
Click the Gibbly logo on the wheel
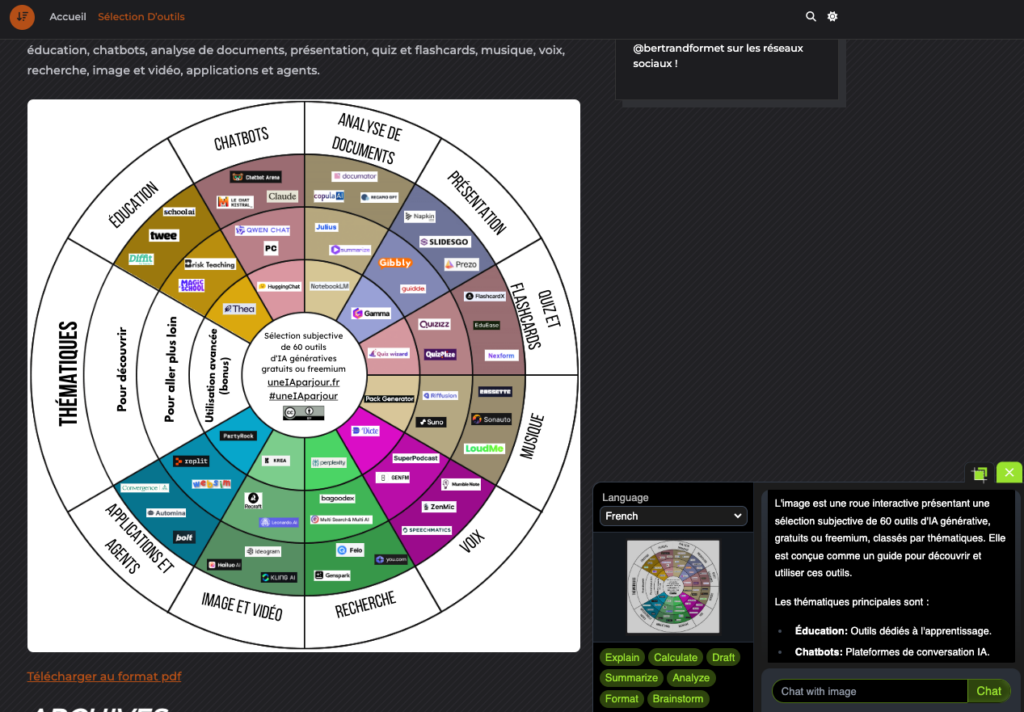[x=395, y=263]
